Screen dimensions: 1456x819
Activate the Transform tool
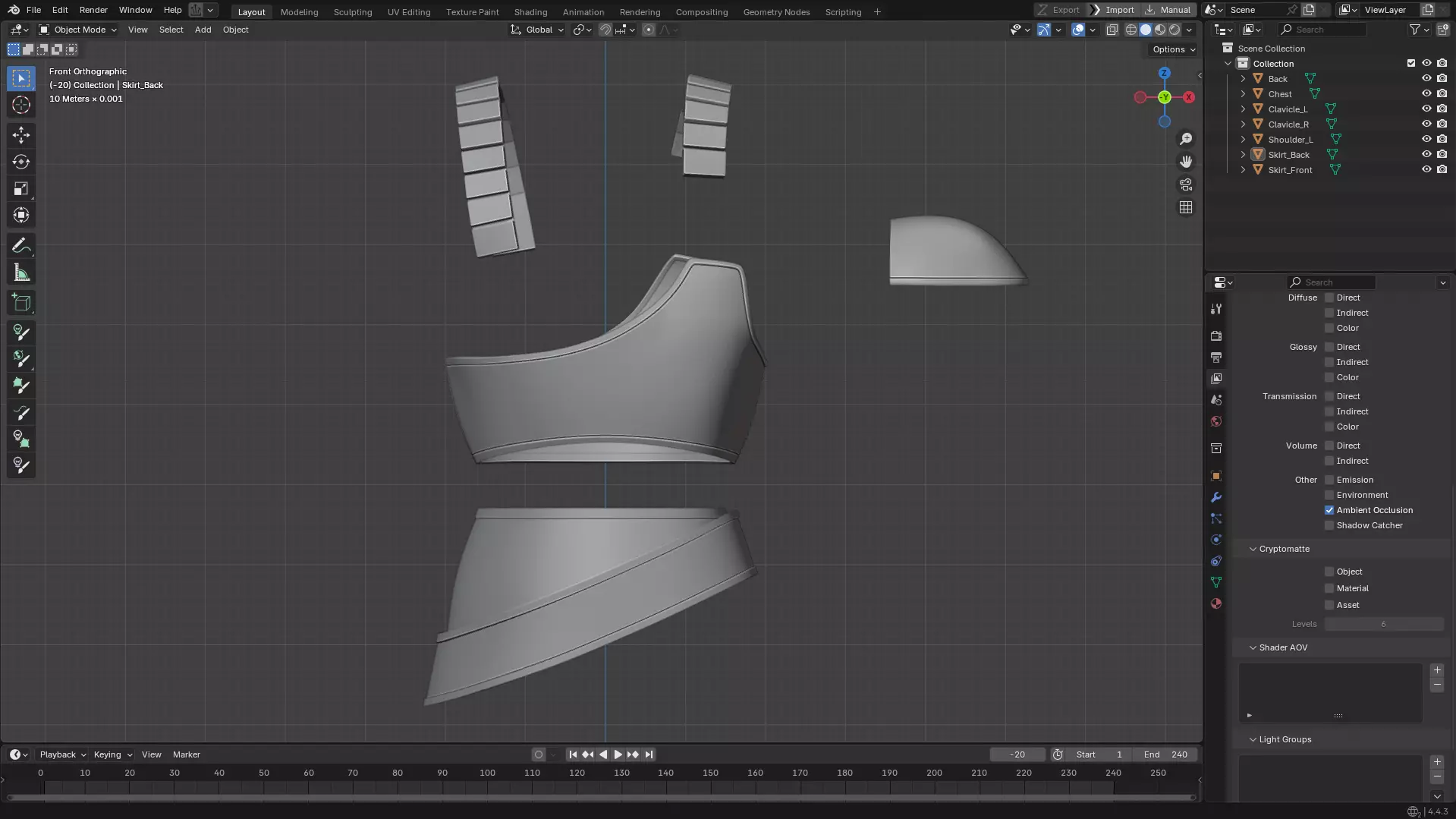click(x=21, y=215)
